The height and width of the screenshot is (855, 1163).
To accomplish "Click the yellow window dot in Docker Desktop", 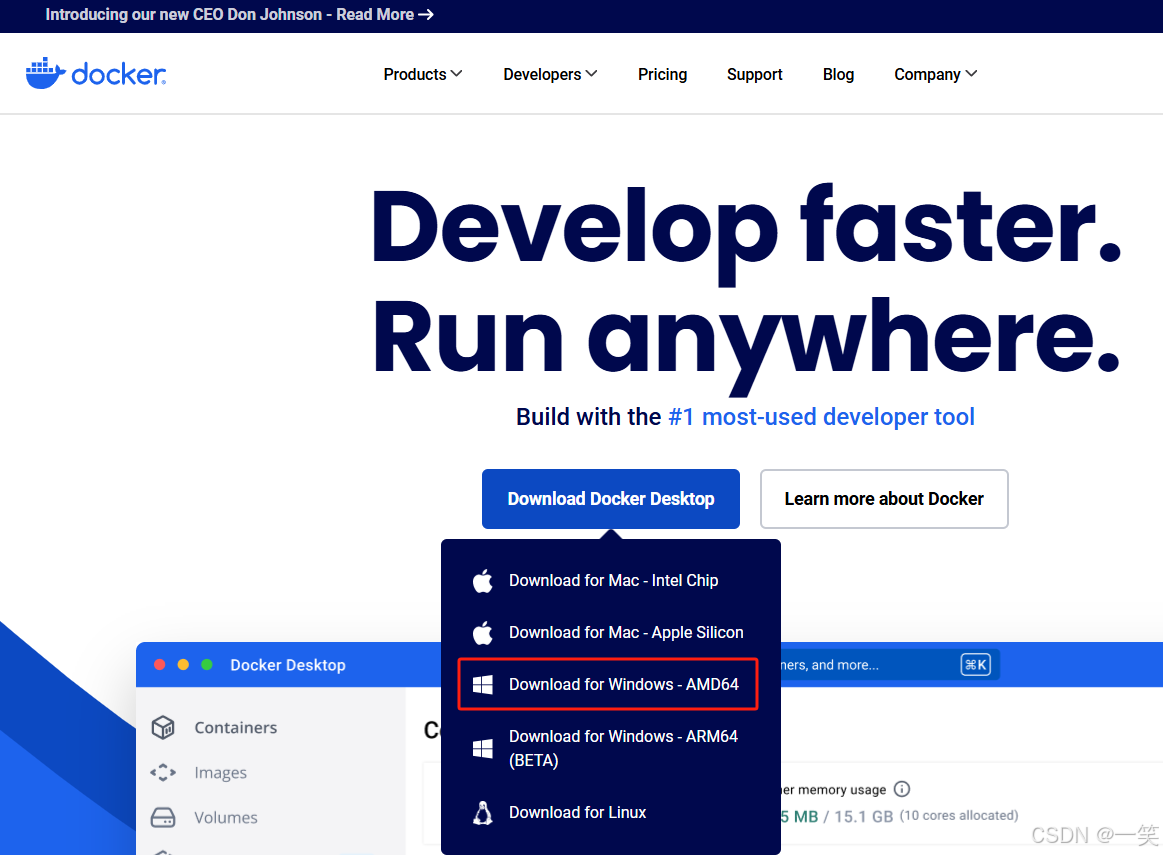I will 183,664.
